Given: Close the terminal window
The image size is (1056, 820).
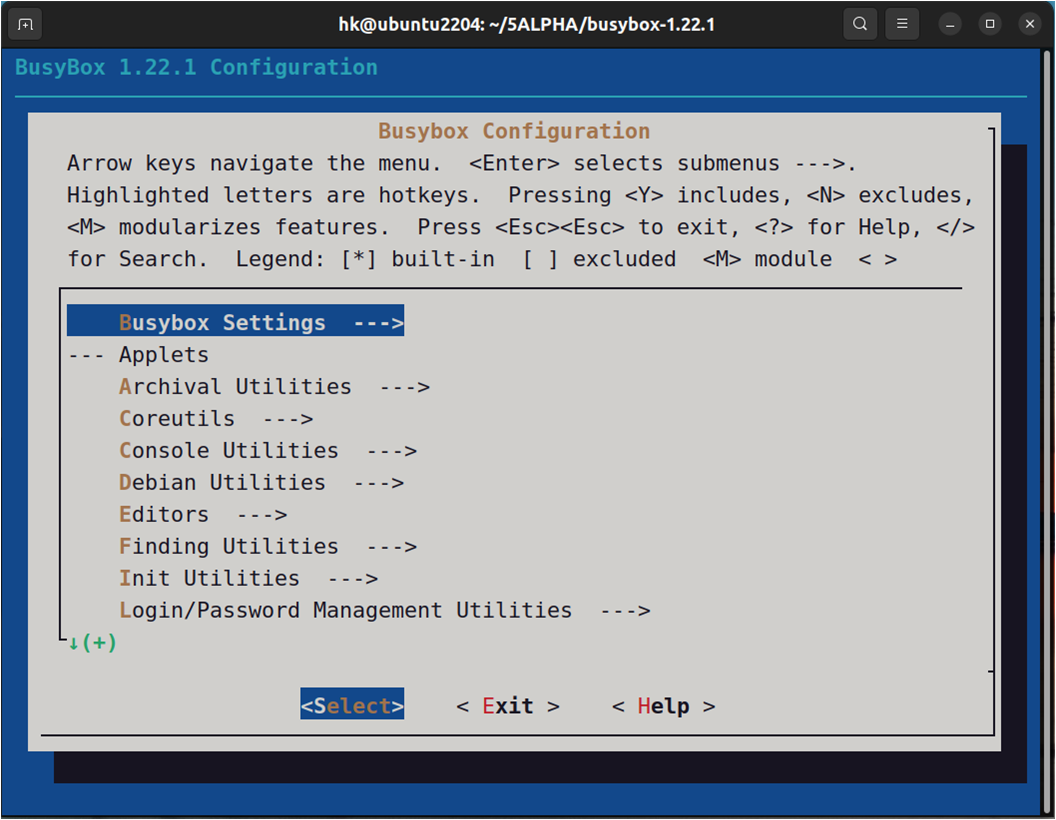Looking at the screenshot, I should pos(1030,24).
